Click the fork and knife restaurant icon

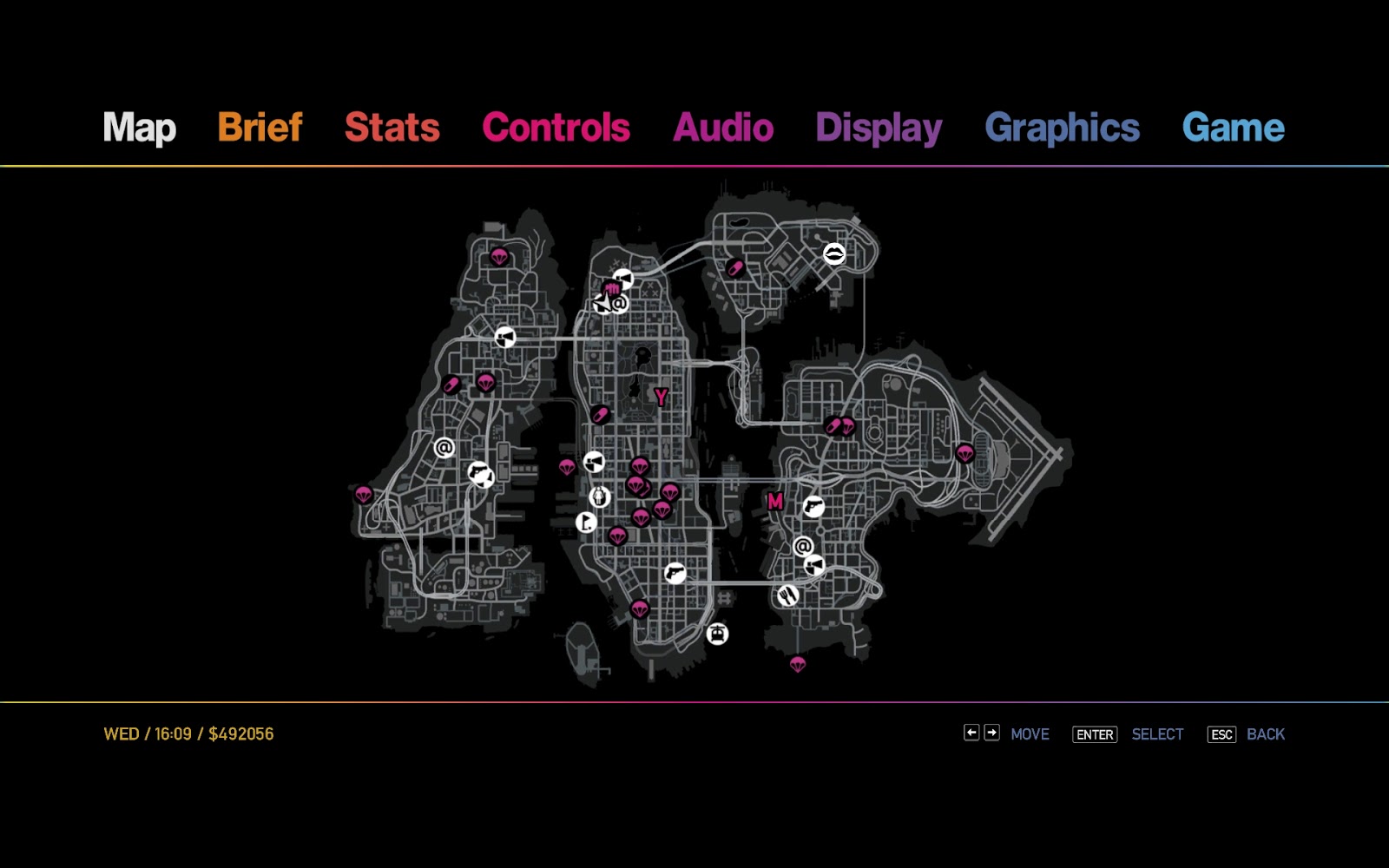point(787,595)
